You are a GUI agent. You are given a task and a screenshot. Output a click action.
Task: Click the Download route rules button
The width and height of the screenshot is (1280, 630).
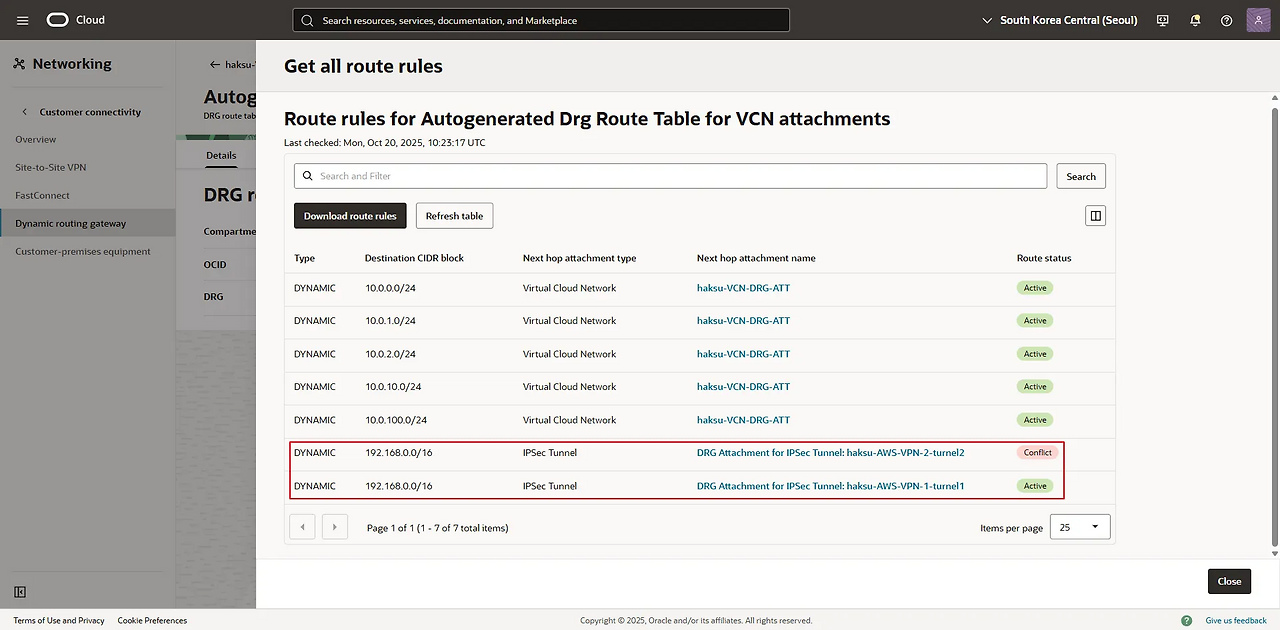click(x=350, y=216)
